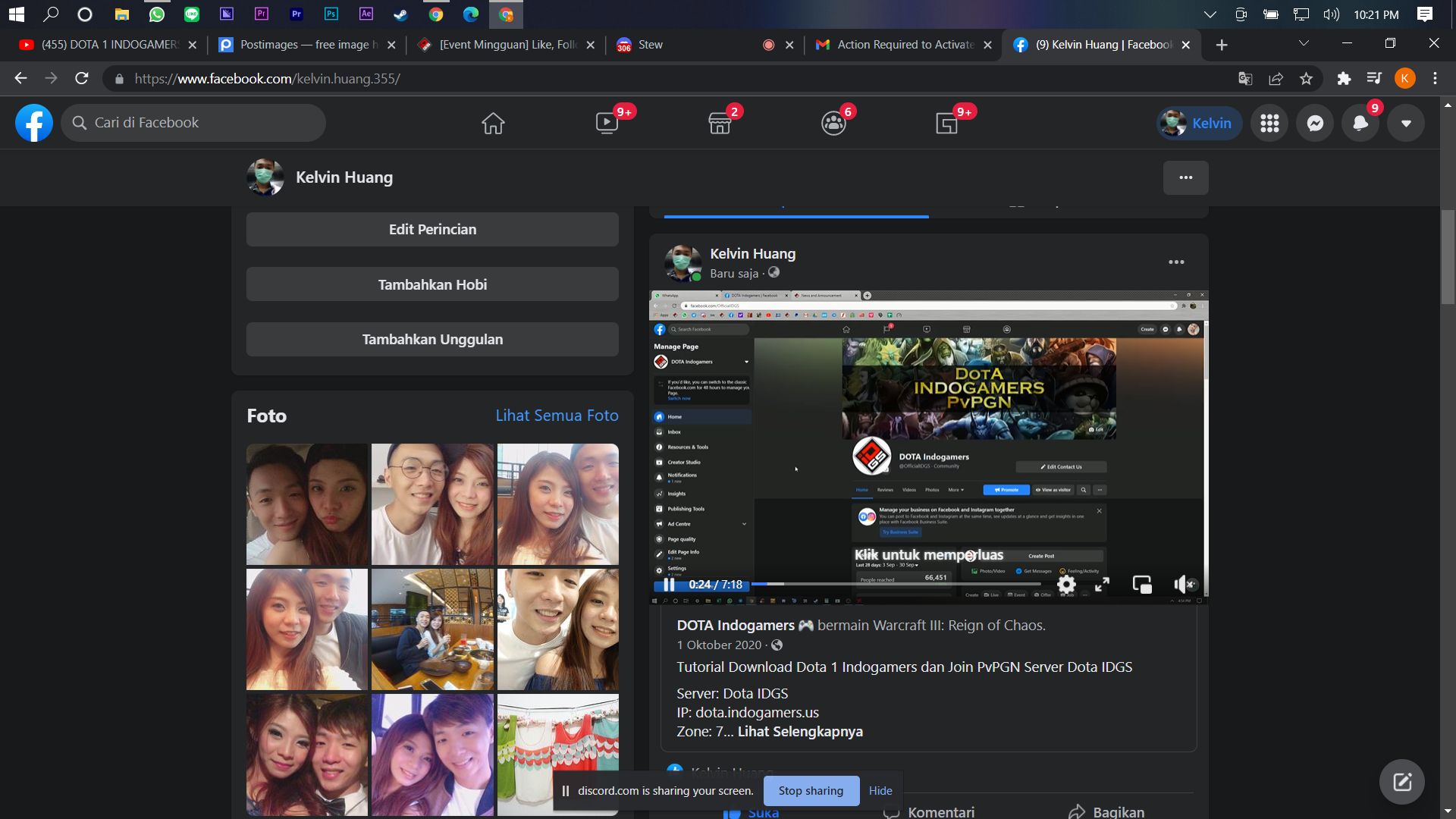
Task: Open Facebook Home icon
Action: coord(493,123)
